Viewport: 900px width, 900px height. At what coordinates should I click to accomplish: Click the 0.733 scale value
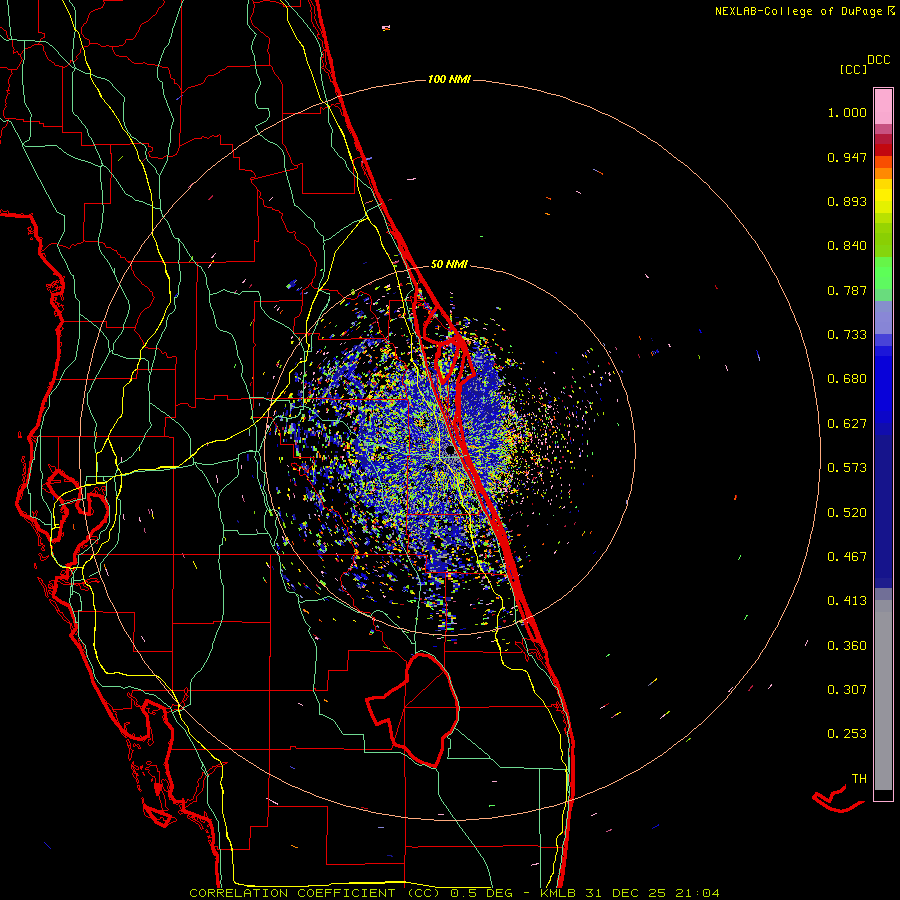coord(847,335)
